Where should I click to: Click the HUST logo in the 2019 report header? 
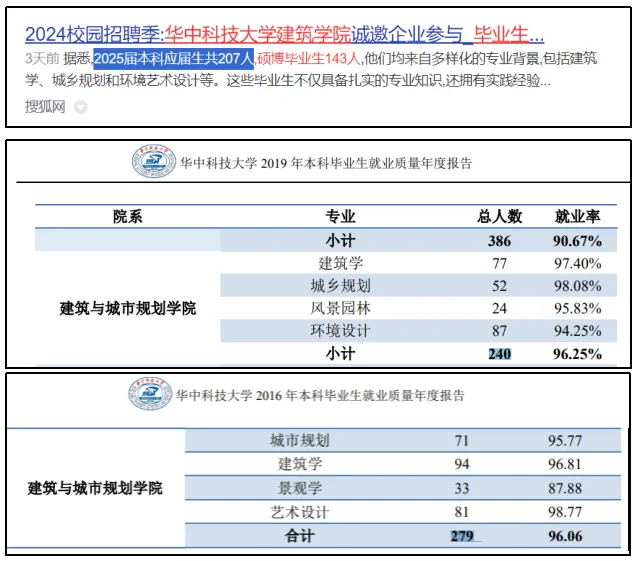(x=154, y=161)
